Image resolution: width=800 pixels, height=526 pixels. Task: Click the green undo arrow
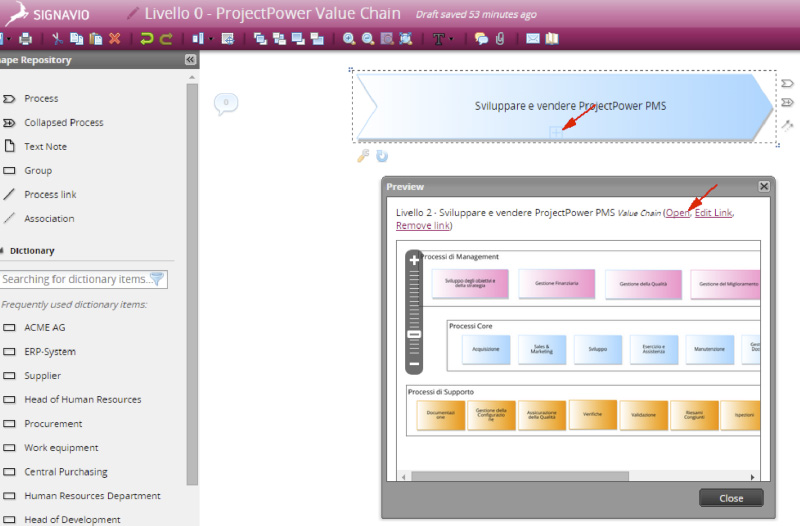tap(146, 39)
